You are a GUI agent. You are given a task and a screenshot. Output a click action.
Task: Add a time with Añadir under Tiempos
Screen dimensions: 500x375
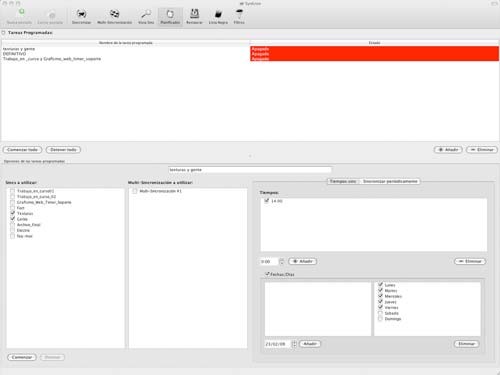point(302,261)
